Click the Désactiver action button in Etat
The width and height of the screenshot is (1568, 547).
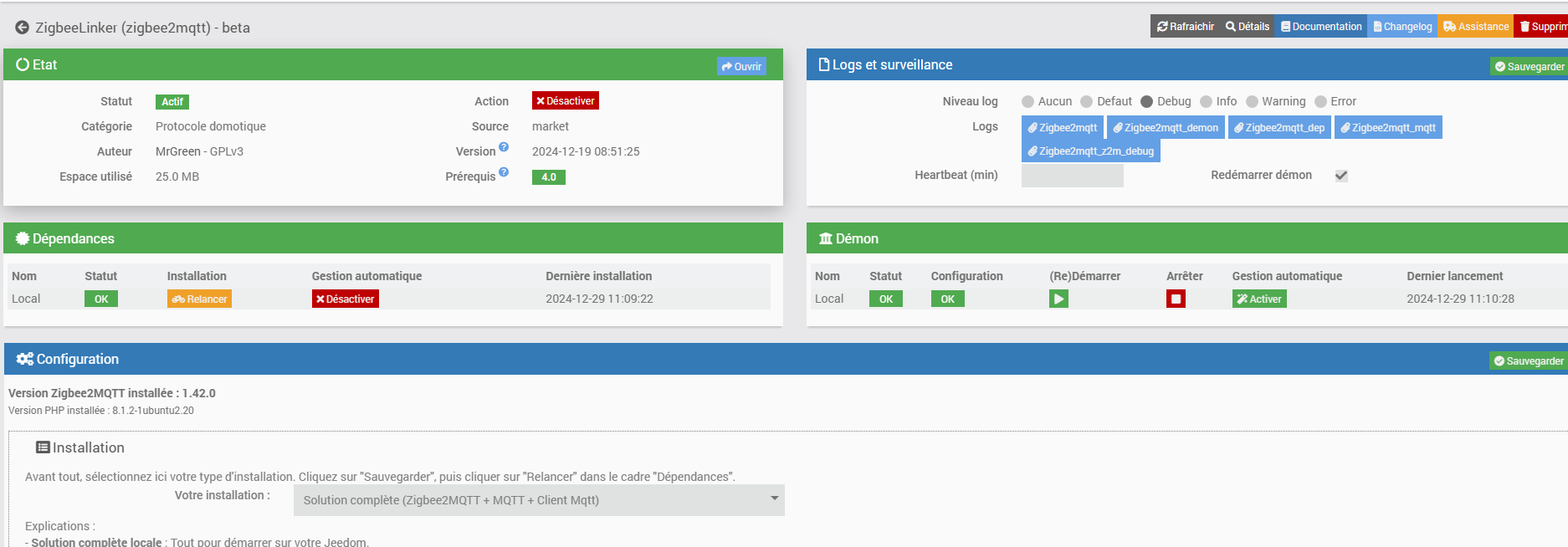566,100
